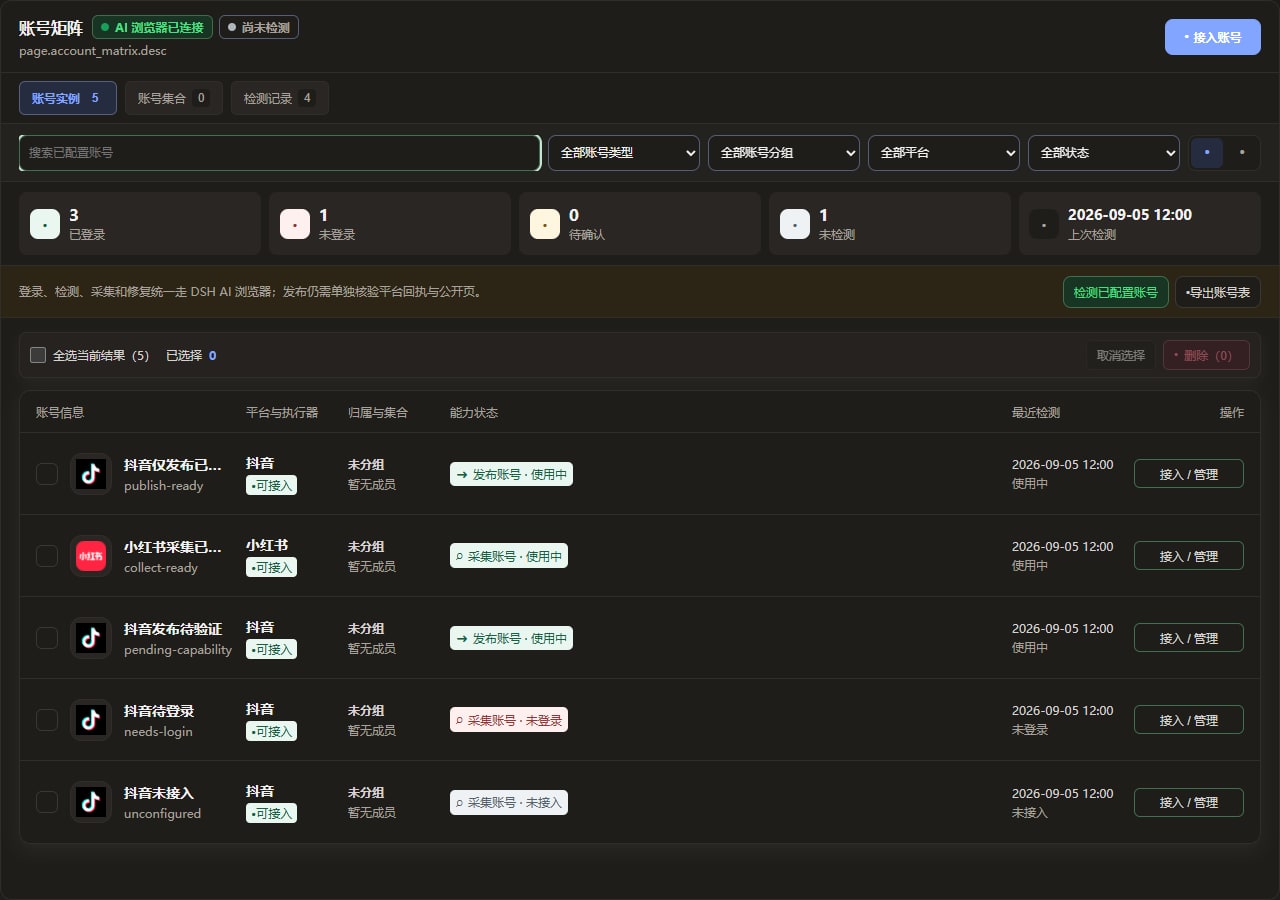This screenshot has height=900, width=1280.
Task: Expand the 全部账号分组 dropdown
Action: [784, 153]
